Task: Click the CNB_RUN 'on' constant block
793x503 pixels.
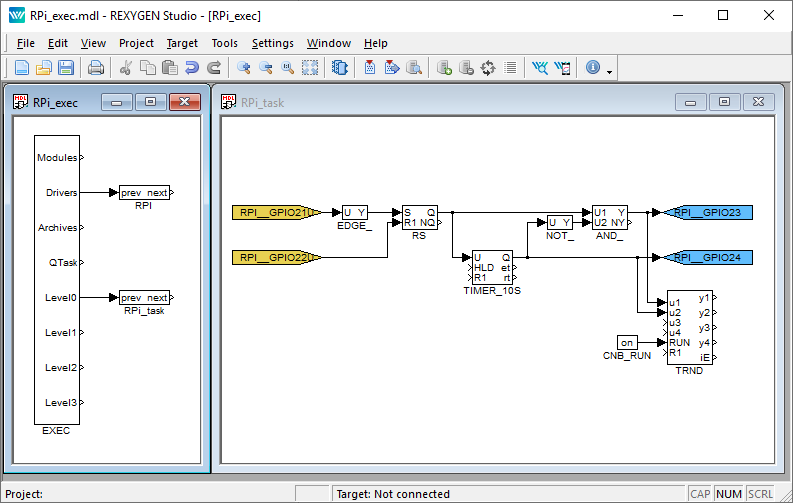Action: pyautogui.click(x=627, y=343)
